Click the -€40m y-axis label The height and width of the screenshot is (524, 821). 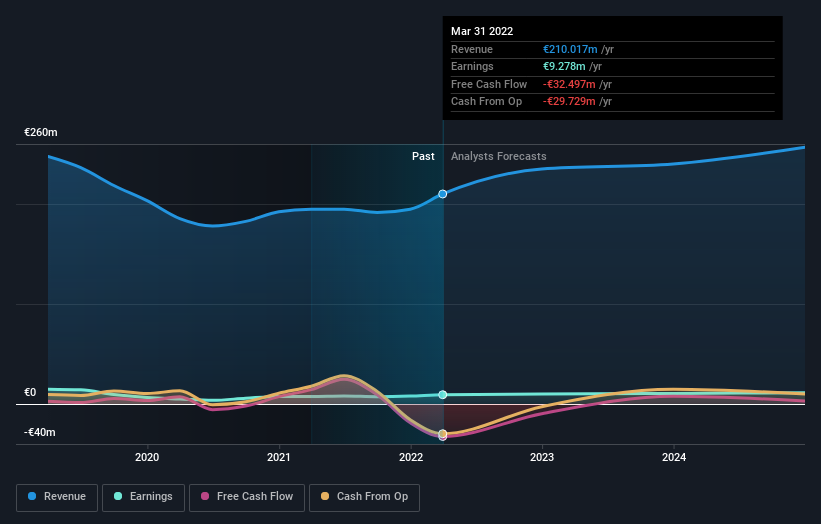(x=39, y=432)
